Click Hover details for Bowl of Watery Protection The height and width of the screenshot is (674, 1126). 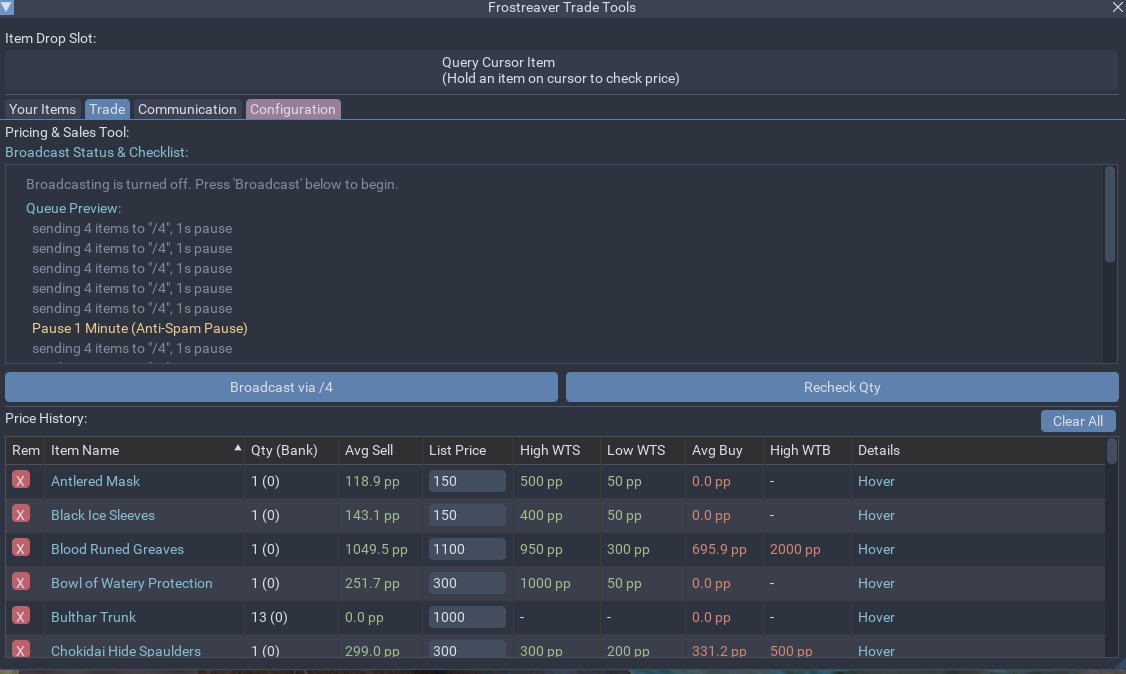876,583
